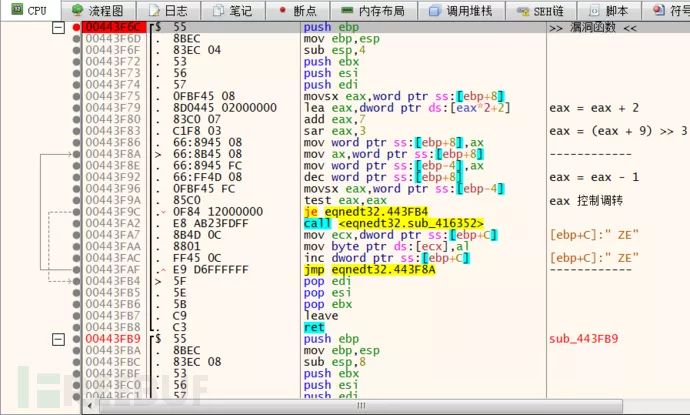Toggle breakpoint at address 00443FB8
Screen dimensions: 690x415
click(x=77, y=327)
